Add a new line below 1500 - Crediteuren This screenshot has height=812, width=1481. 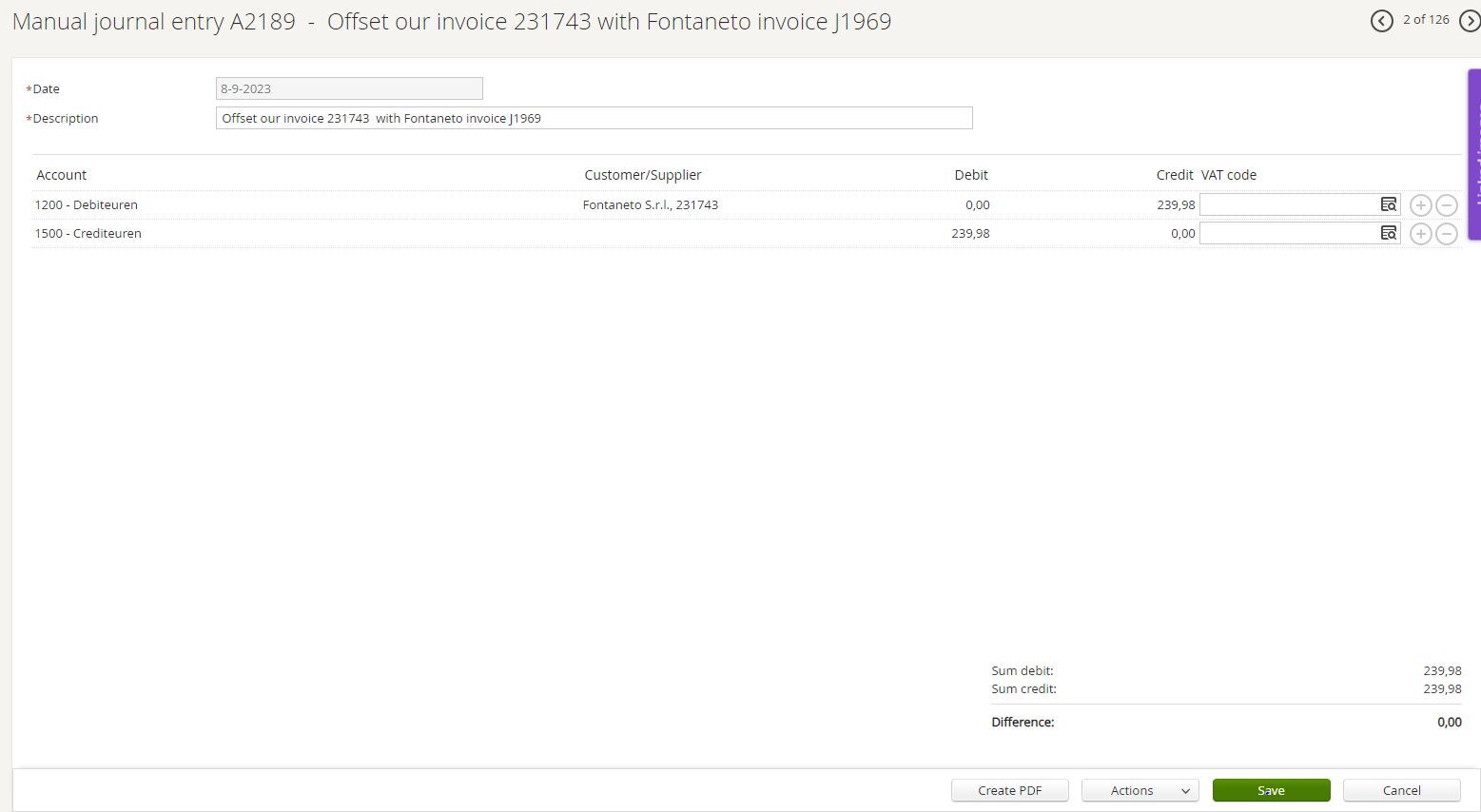[x=1420, y=233]
